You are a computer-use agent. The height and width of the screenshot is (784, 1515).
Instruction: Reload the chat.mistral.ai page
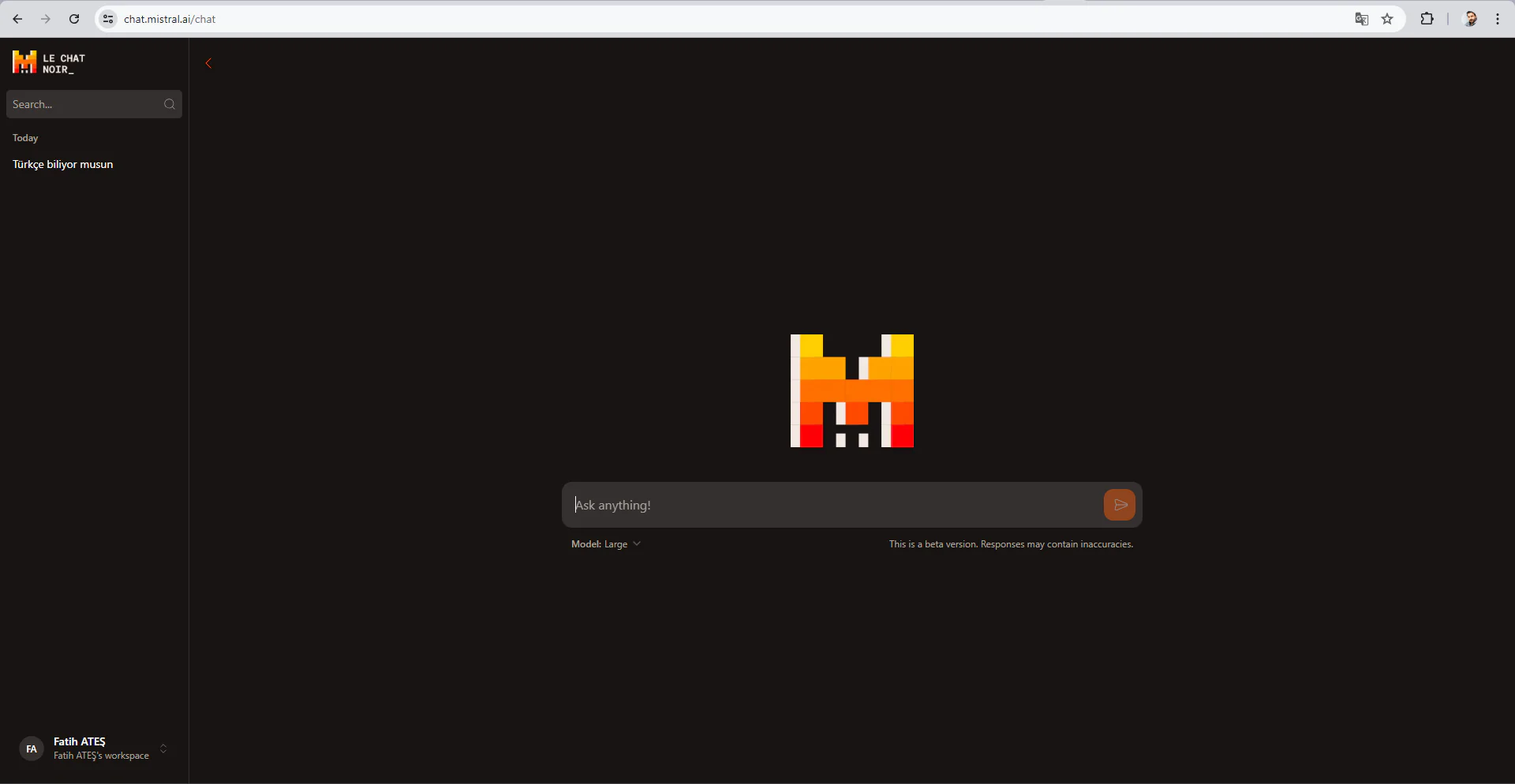(74, 19)
